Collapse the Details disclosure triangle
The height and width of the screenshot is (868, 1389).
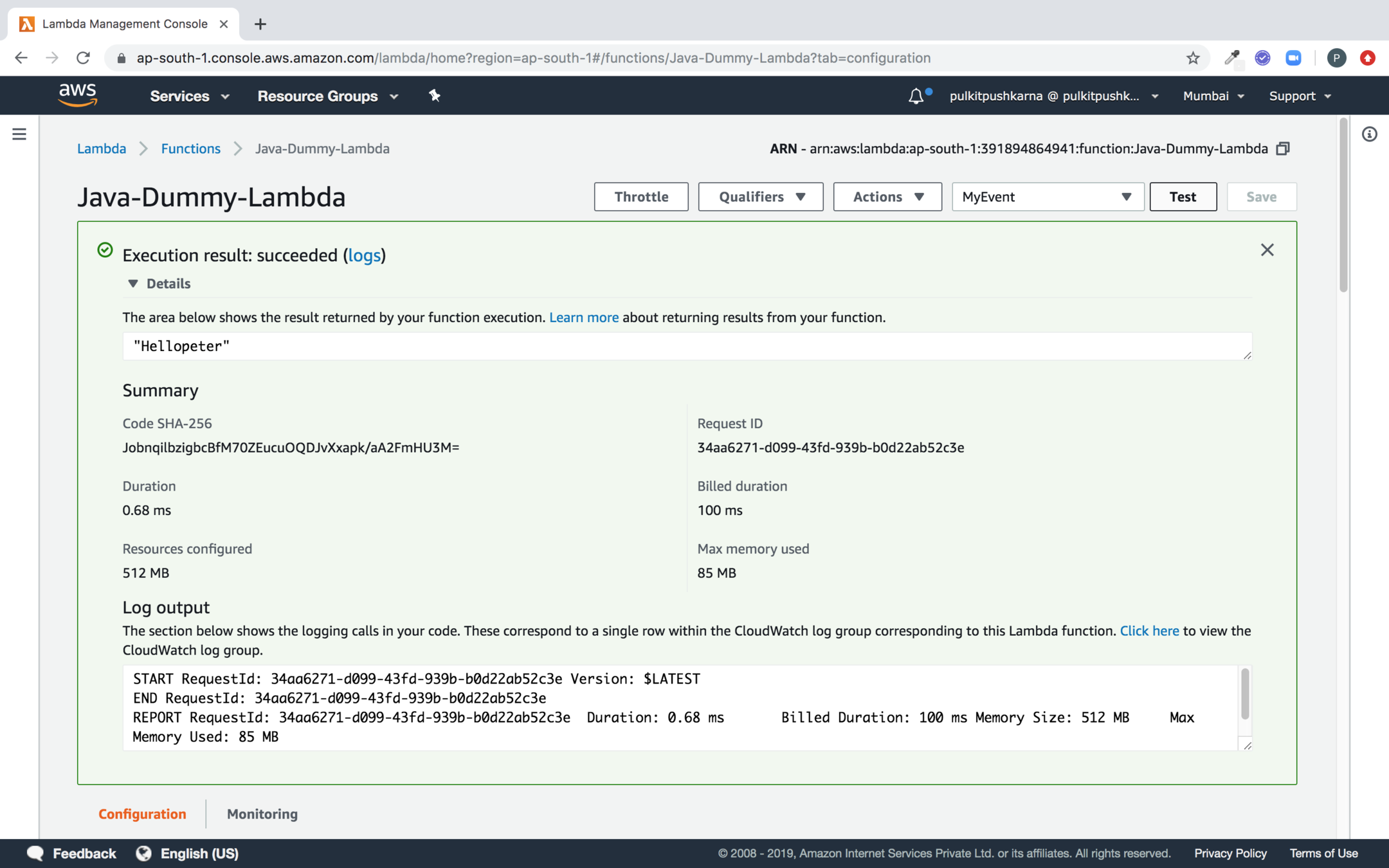[x=133, y=284]
